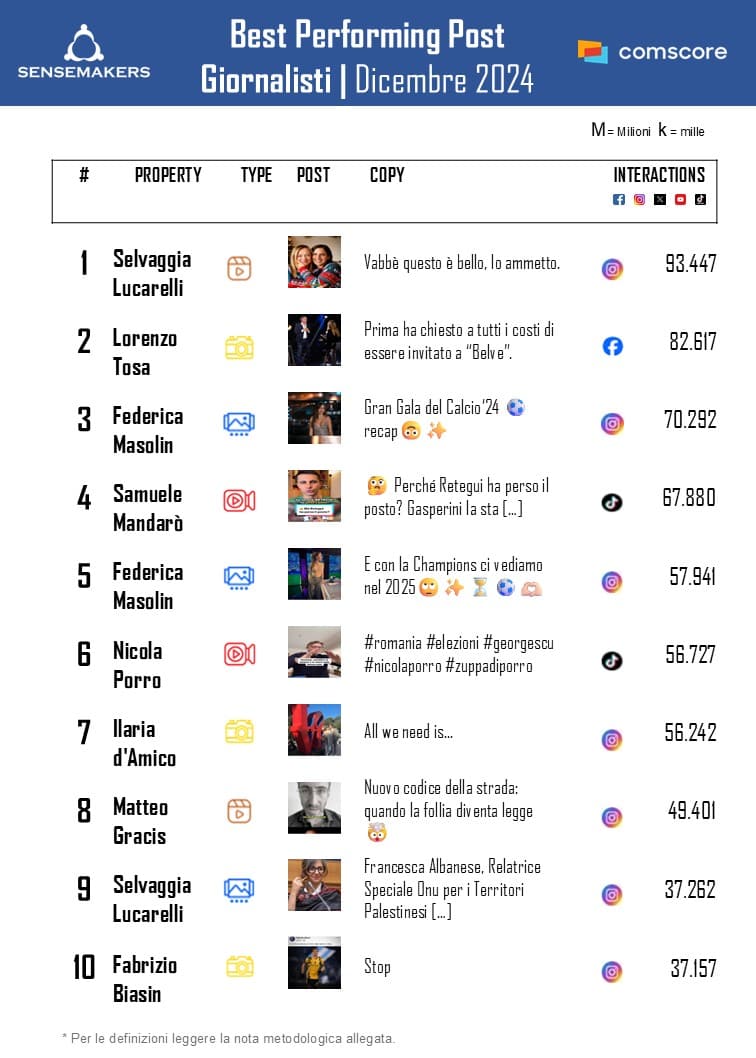Click the reel type icon for rank 1
Image resolution: width=756 pixels, height=1058 pixels.
[239, 268]
